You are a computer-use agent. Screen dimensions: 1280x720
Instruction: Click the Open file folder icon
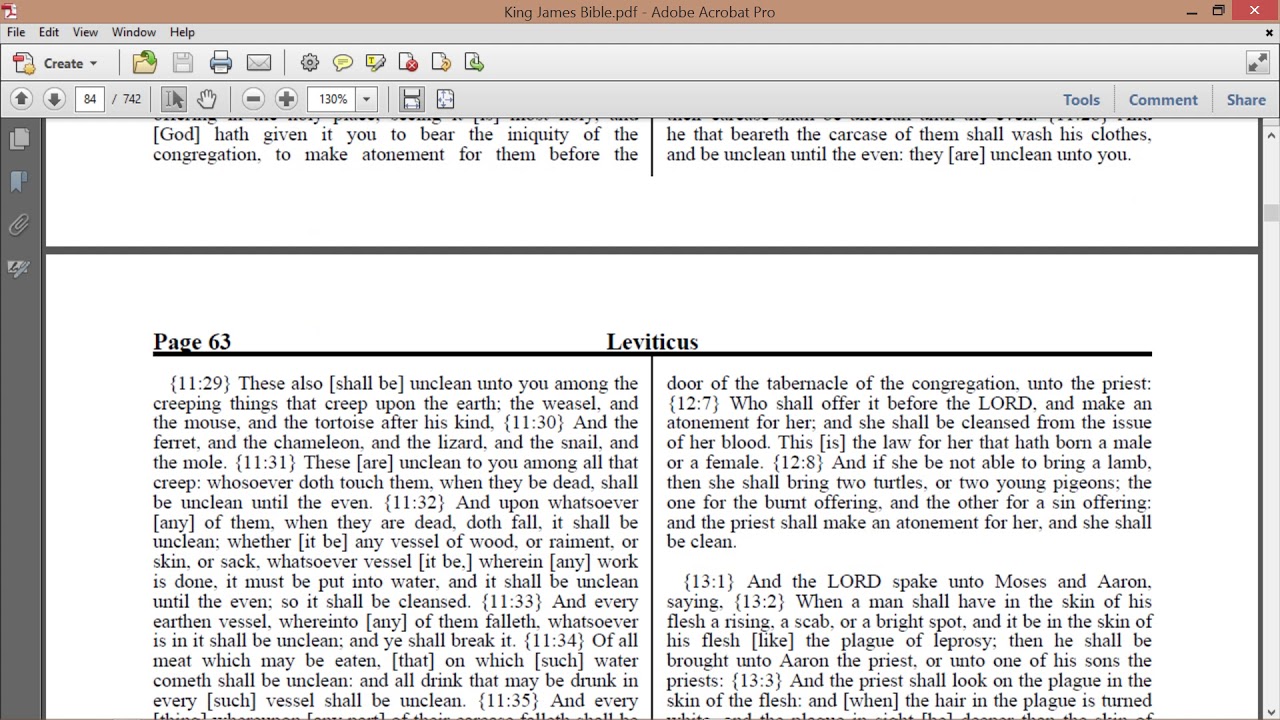pos(145,63)
